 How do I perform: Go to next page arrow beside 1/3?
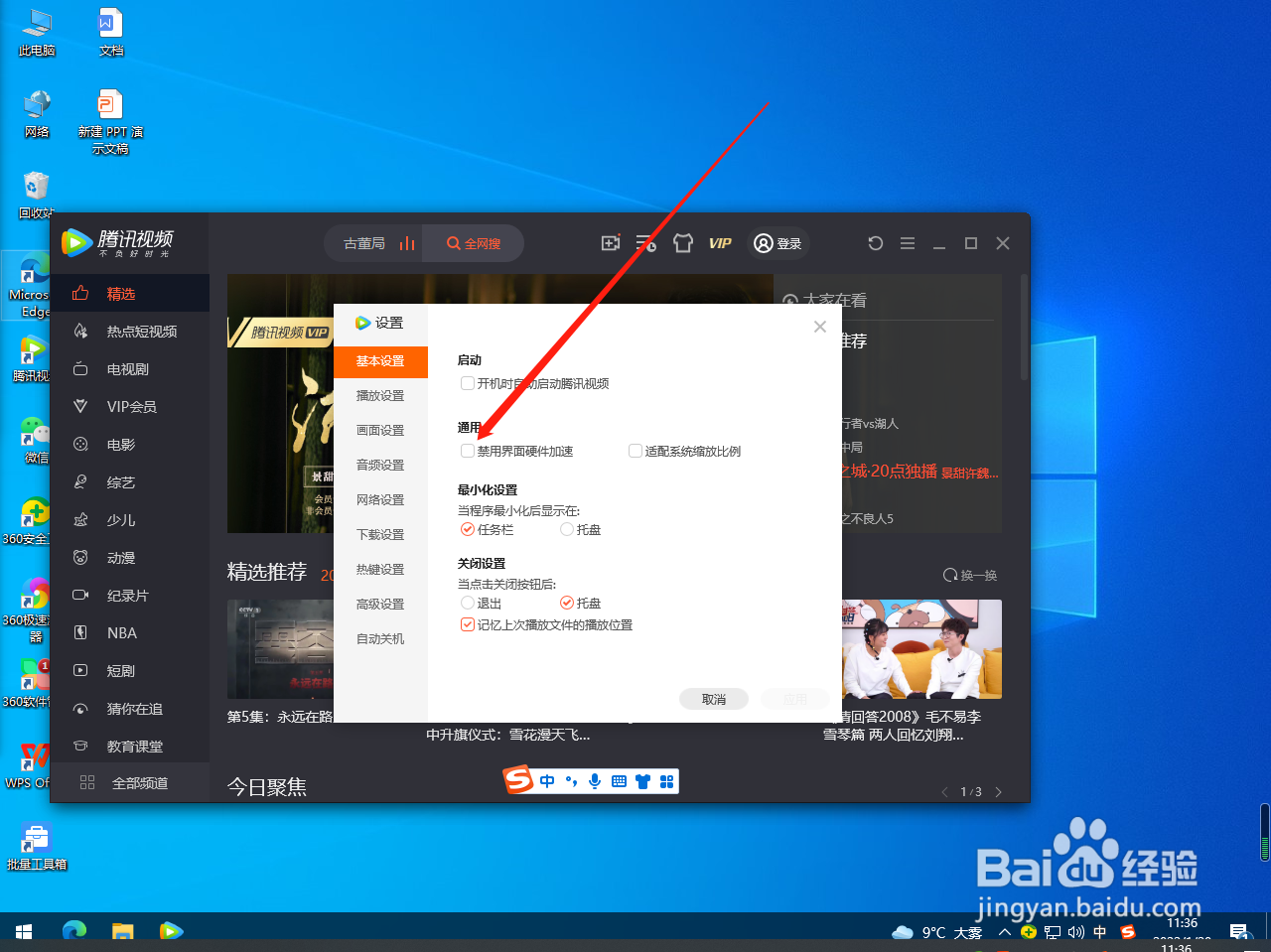(x=998, y=792)
